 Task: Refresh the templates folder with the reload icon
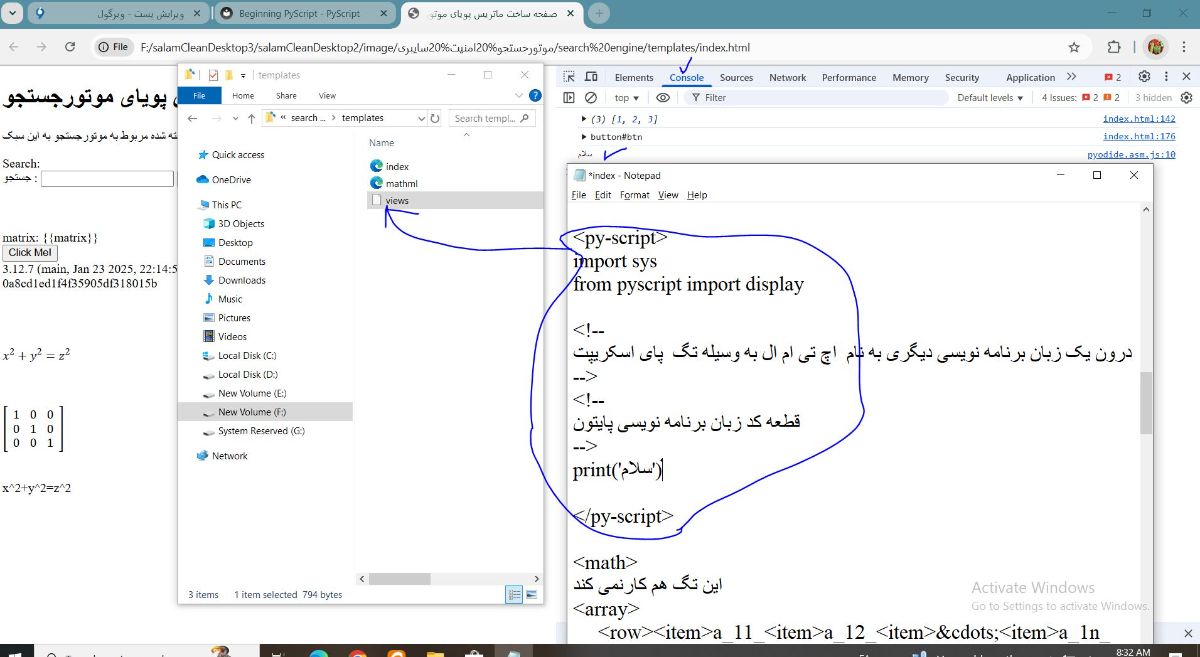[x=435, y=118]
